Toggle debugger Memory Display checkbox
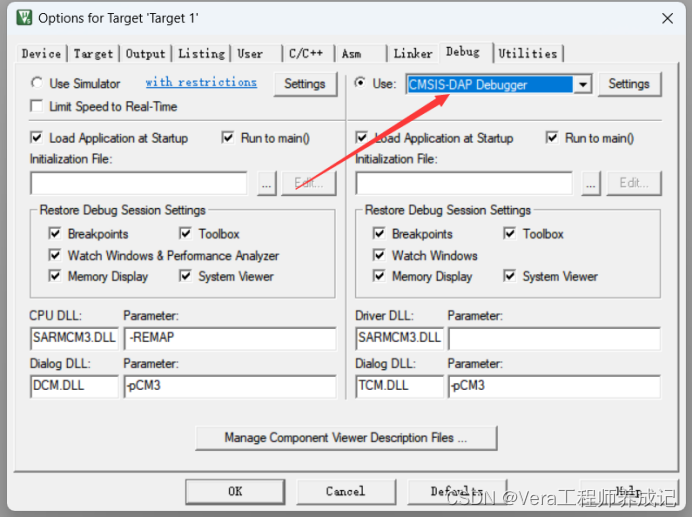Image resolution: width=692 pixels, height=517 pixels. point(379,276)
